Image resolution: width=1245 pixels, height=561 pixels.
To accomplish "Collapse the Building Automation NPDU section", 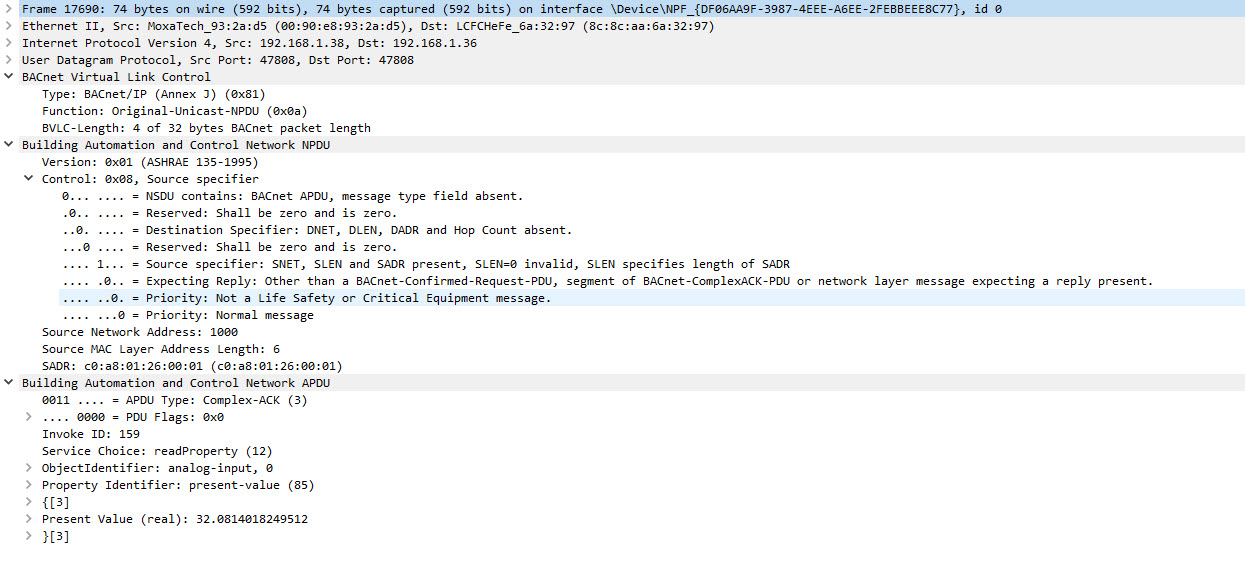I will [9, 145].
